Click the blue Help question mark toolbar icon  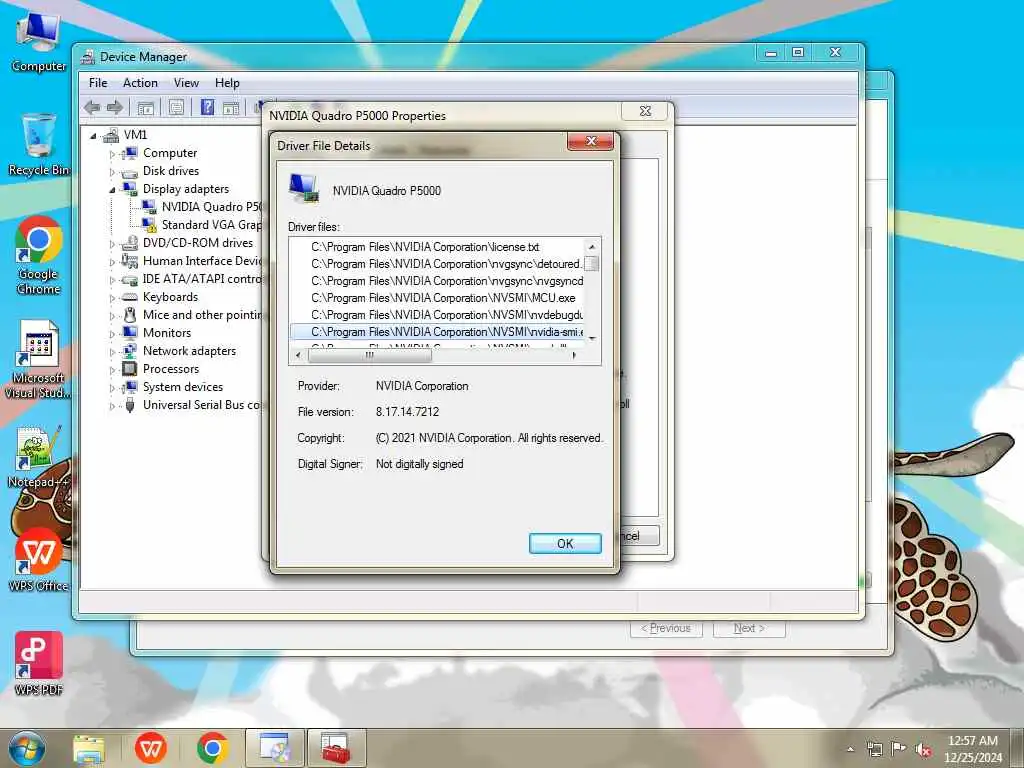pos(207,107)
